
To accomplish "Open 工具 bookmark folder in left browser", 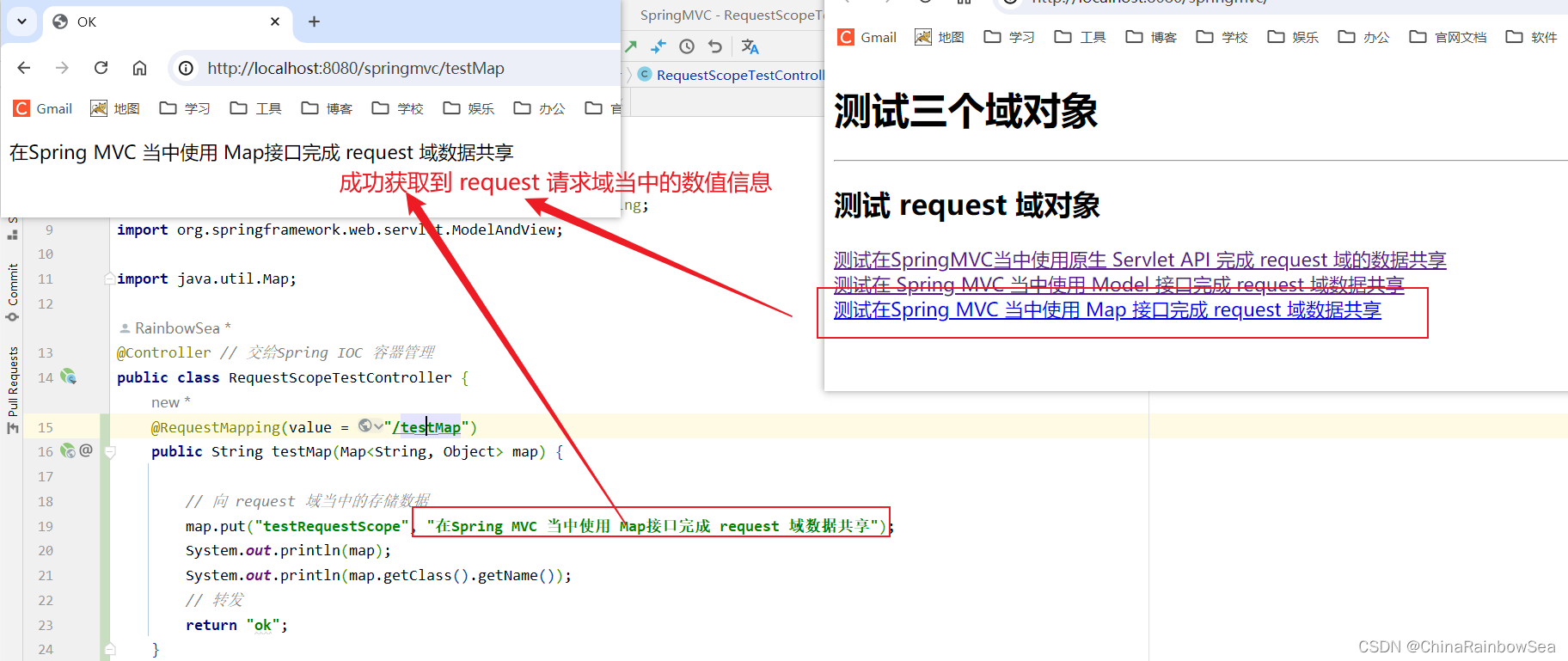I will tap(256, 108).
